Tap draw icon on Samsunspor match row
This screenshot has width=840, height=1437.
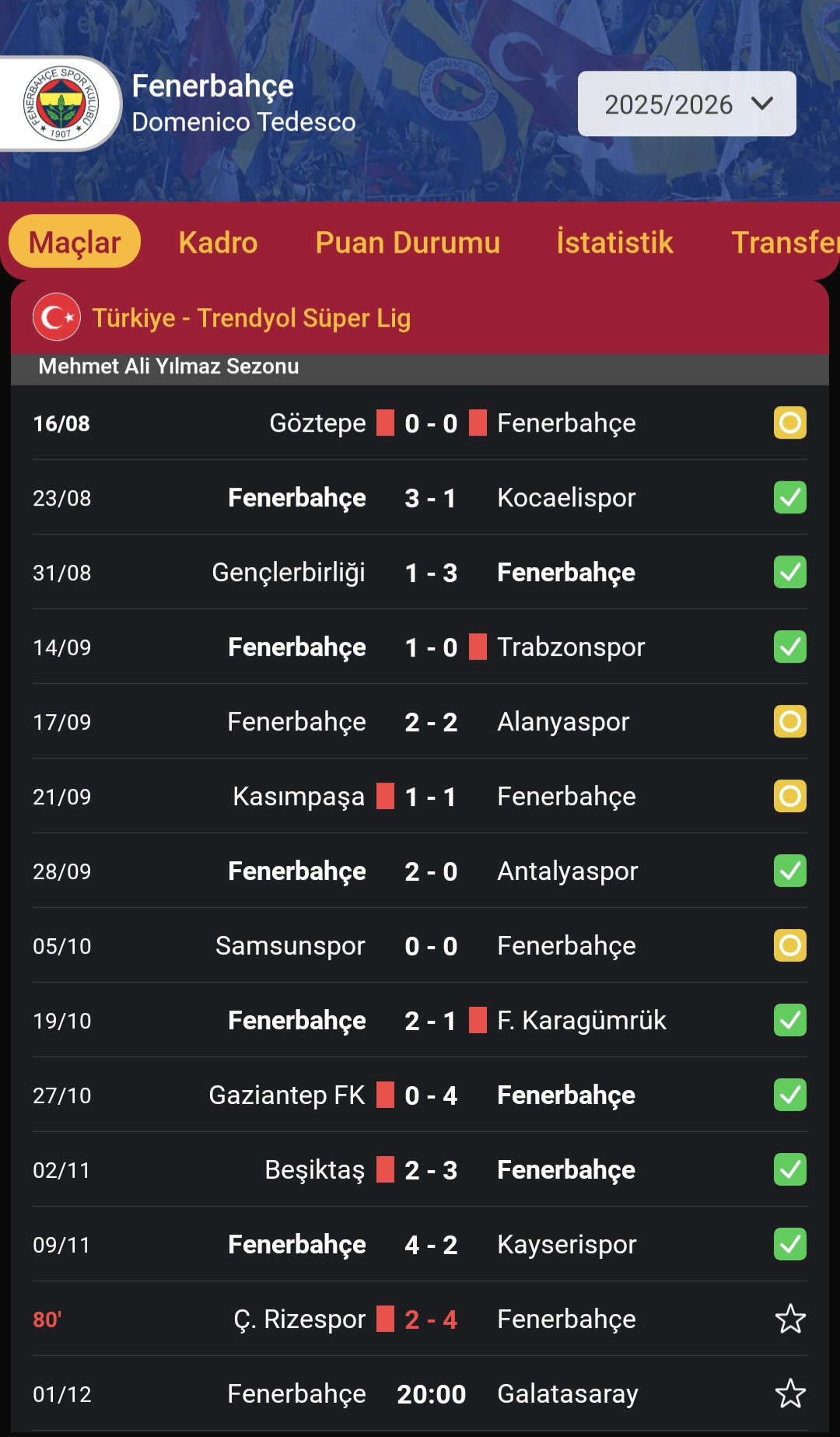[789, 946]
